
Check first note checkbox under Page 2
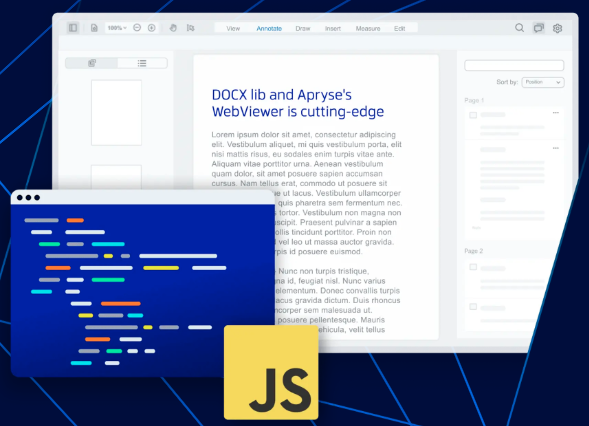[473, 267]
